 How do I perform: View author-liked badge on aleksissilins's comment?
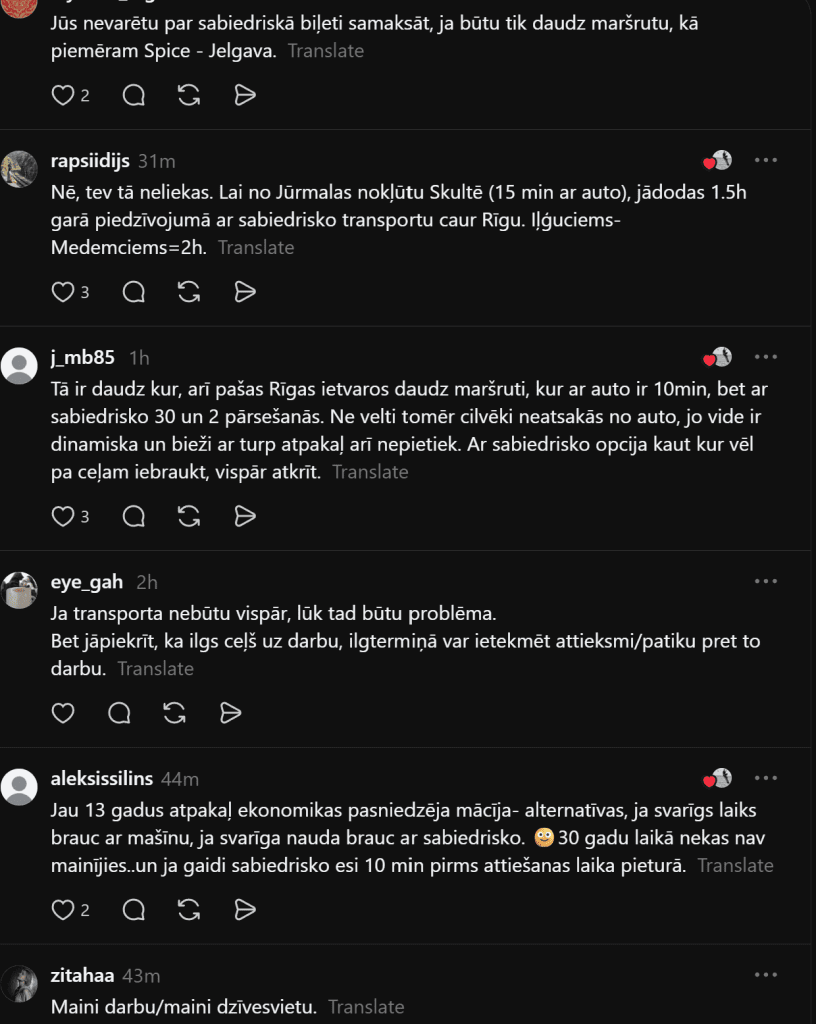[717, 778]
